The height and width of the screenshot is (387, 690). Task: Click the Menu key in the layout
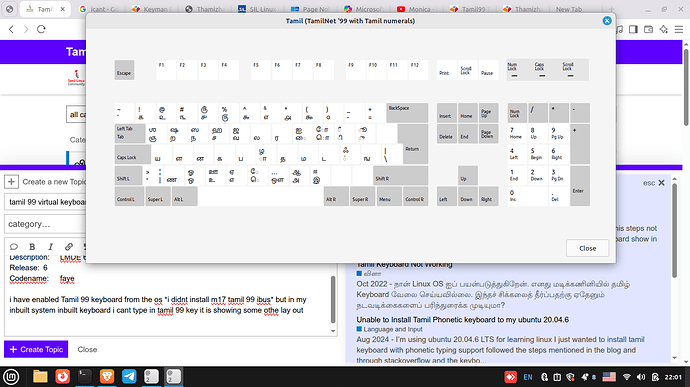[389, 196]
